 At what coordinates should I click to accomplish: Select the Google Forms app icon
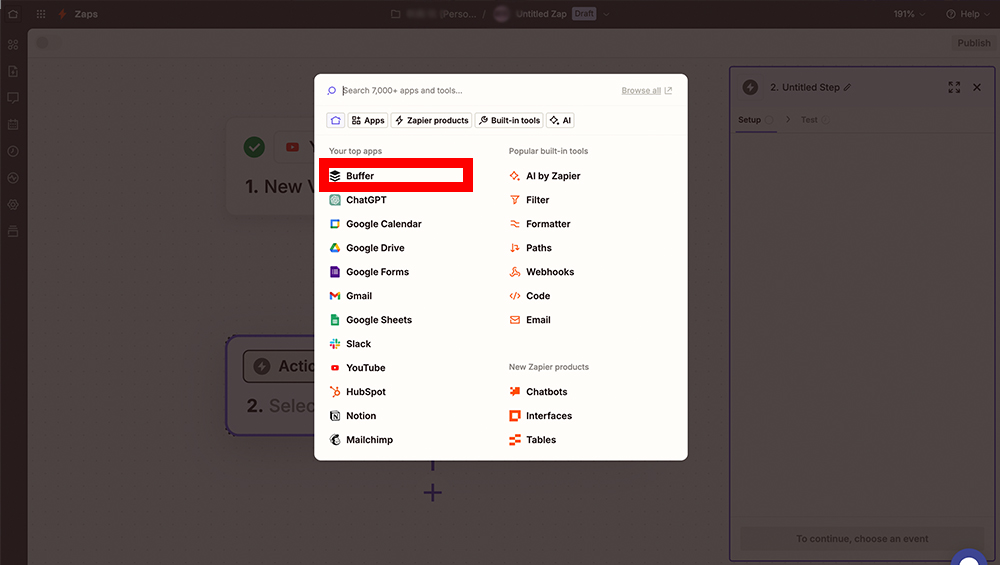(335, 272)
